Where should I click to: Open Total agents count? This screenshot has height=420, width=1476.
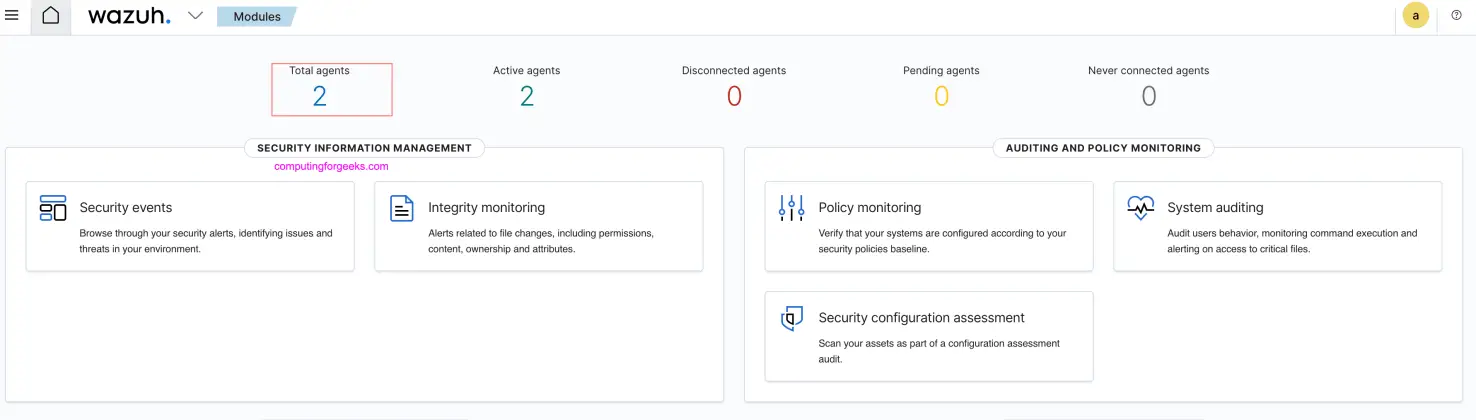point(320,96)
